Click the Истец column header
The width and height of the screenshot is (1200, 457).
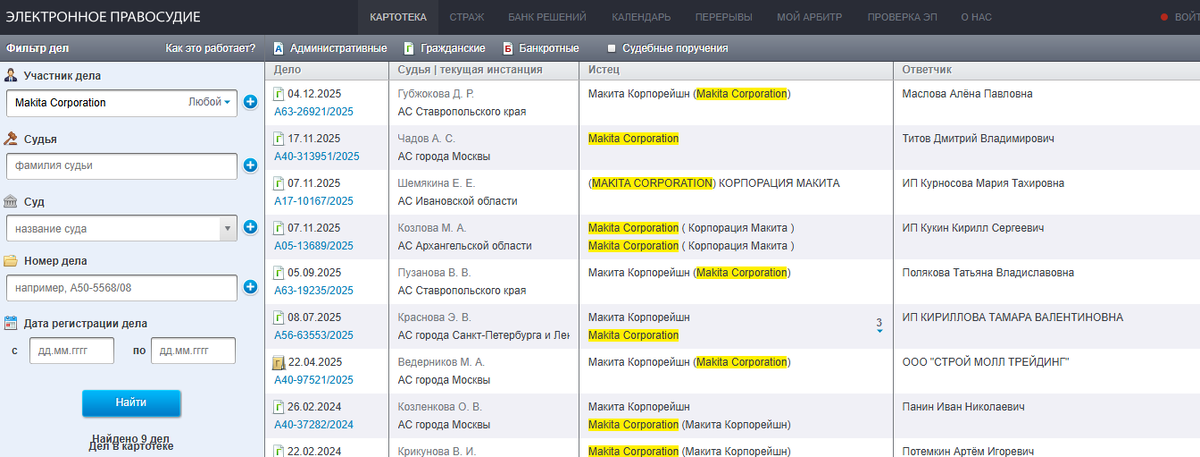pos(735,70)
